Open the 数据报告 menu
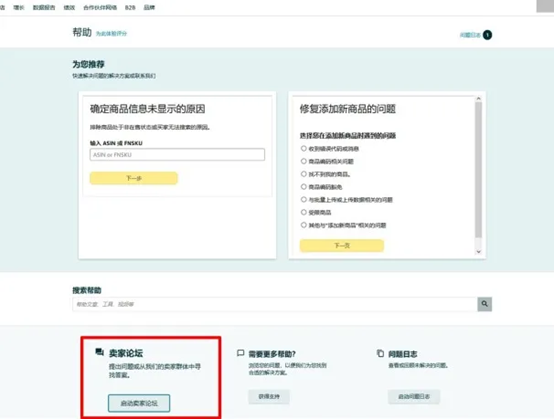The image size is (554, 419). [44, 7]
